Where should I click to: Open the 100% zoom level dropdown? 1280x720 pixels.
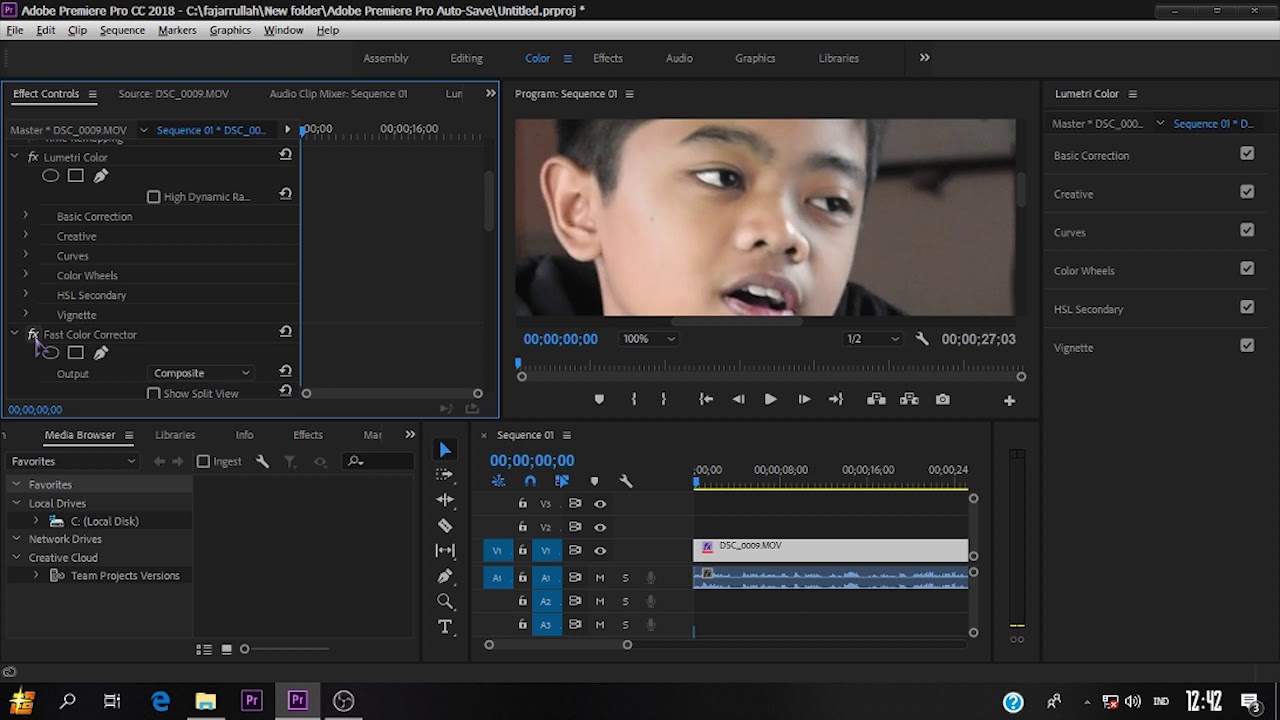(649, 339)
